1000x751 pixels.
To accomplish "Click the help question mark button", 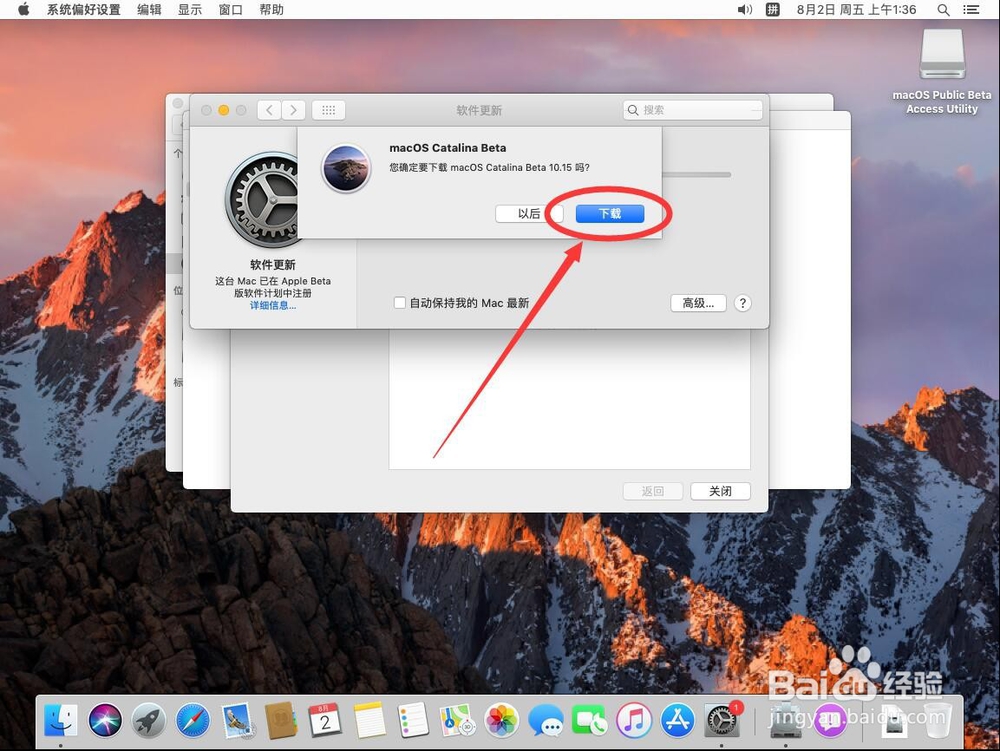I will (742, 303).
